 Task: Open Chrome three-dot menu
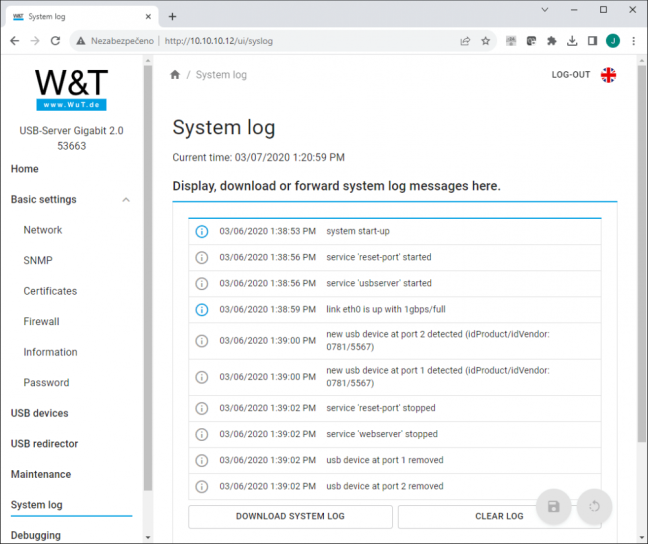(x=634, y=41)
